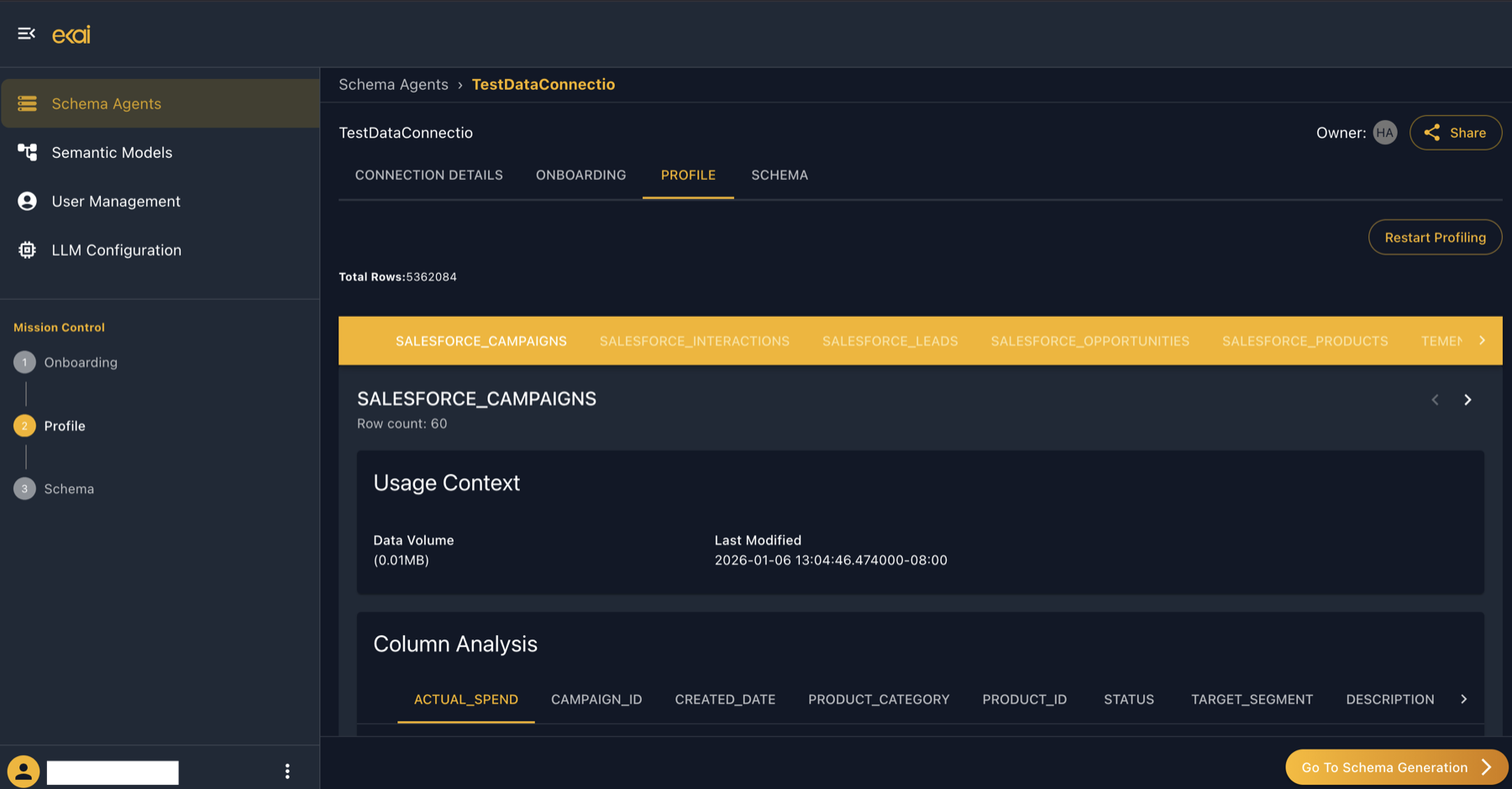
Task: Click the Row count: 60 text
Action: (402, 423)
